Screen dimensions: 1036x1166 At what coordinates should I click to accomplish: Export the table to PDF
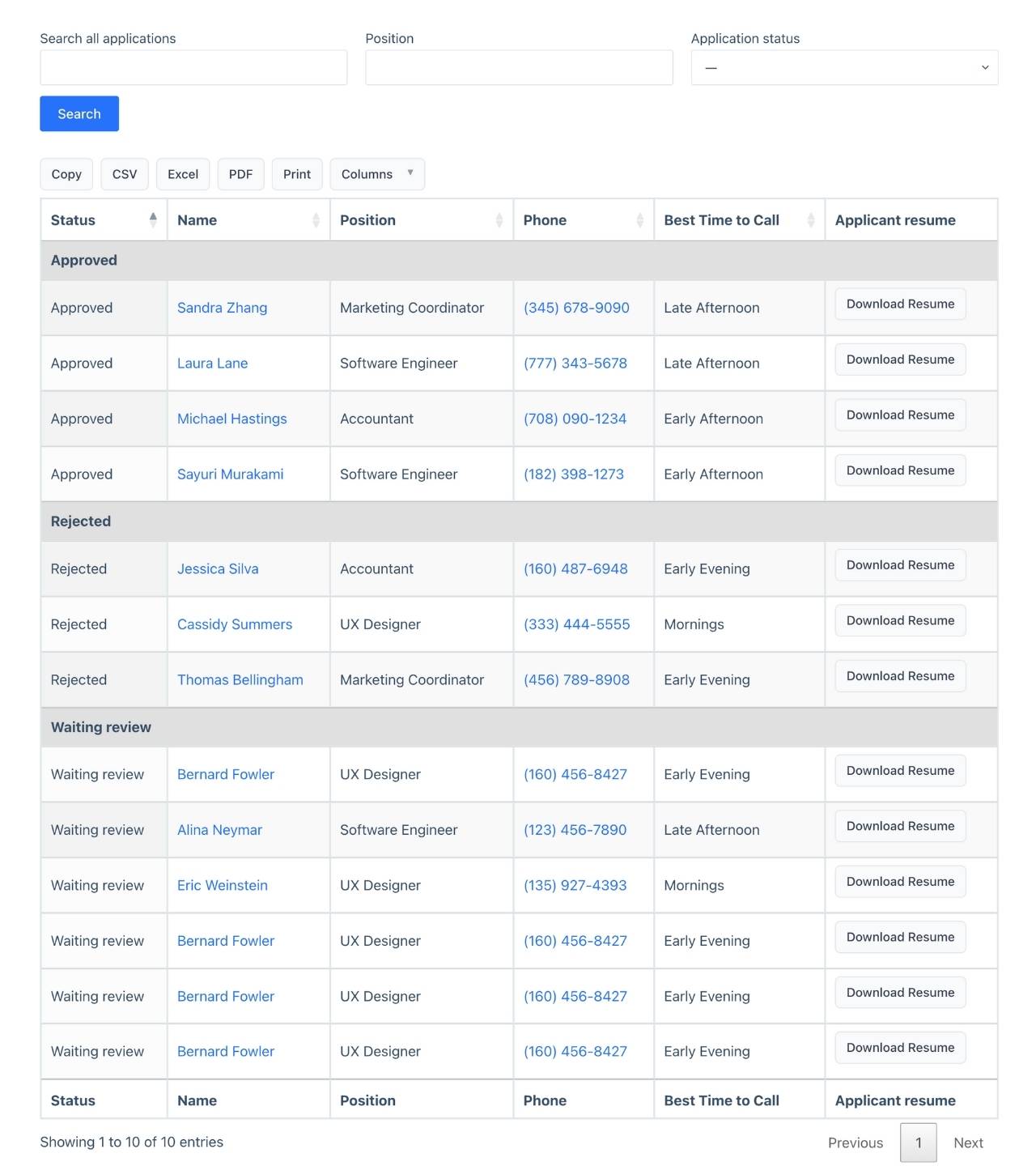[x=240, y=174]
